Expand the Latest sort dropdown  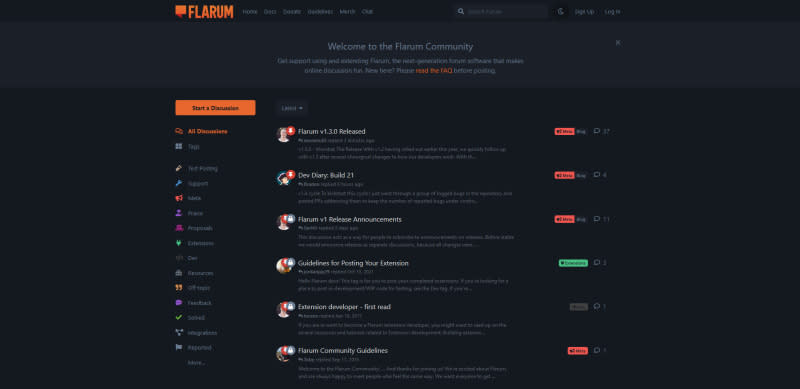coord(292,108)
